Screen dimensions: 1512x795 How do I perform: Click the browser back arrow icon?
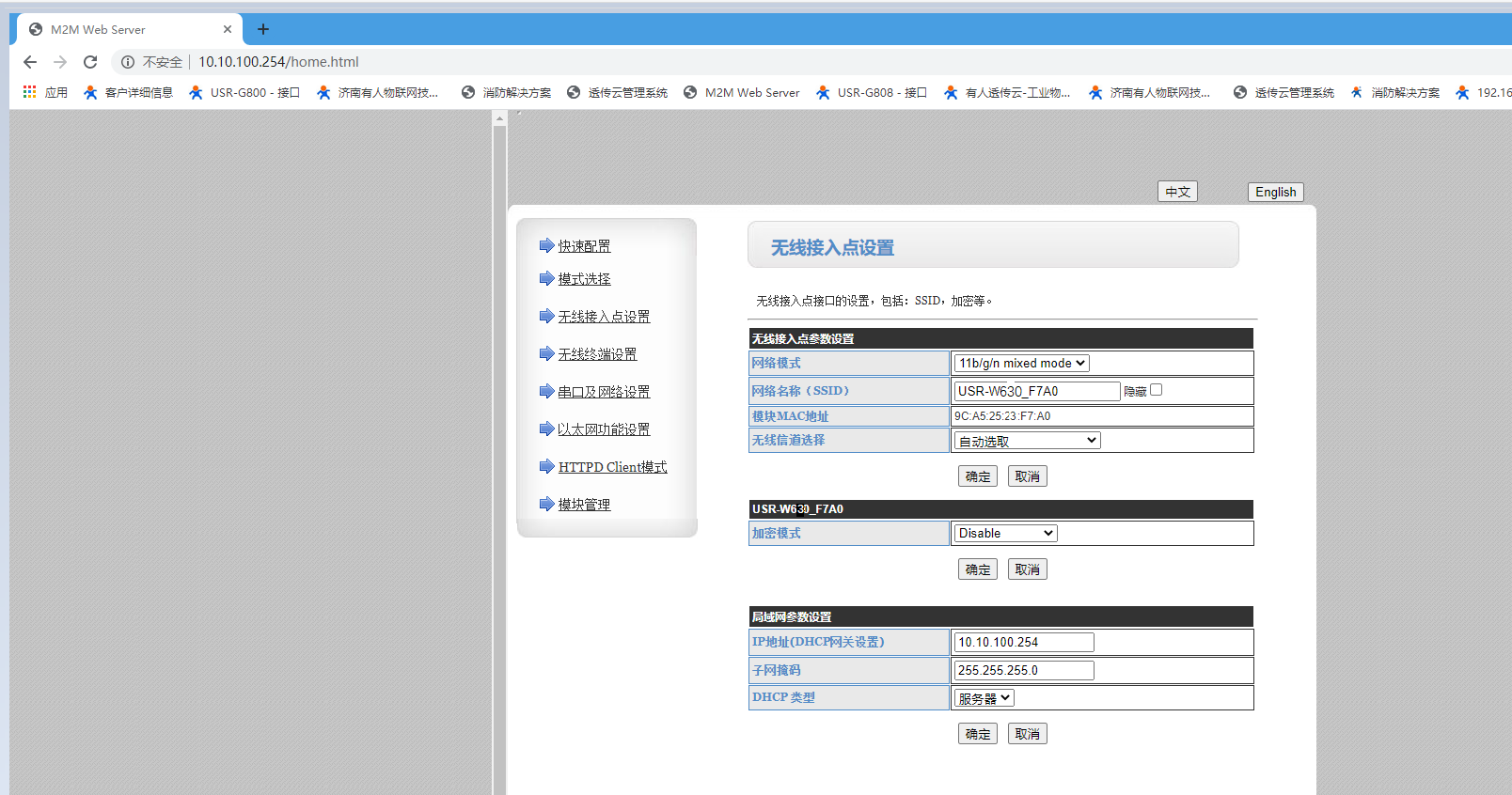pos(30,62)
